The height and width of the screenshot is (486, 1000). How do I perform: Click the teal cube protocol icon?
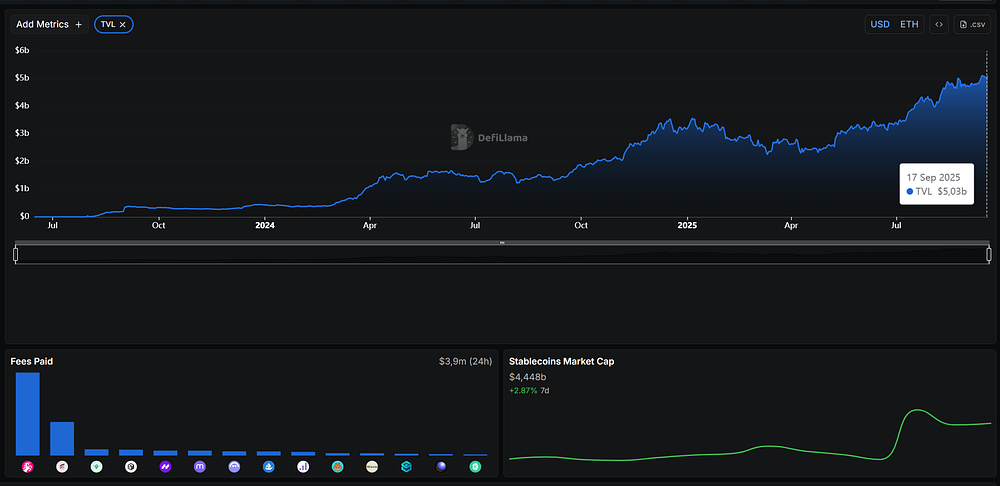406,467
